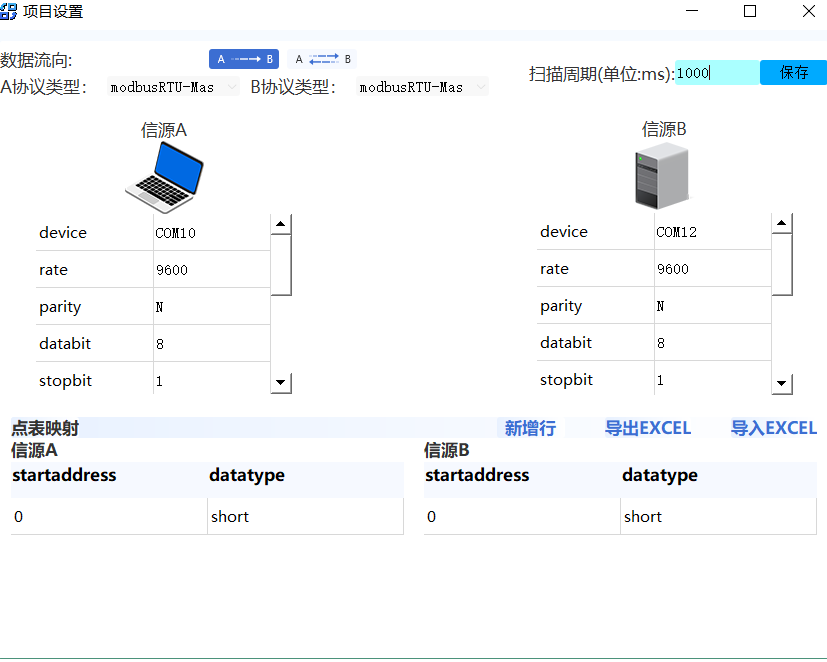
Task: Click the scroll-up arrow of source B list
Action: tap(782, 223)
